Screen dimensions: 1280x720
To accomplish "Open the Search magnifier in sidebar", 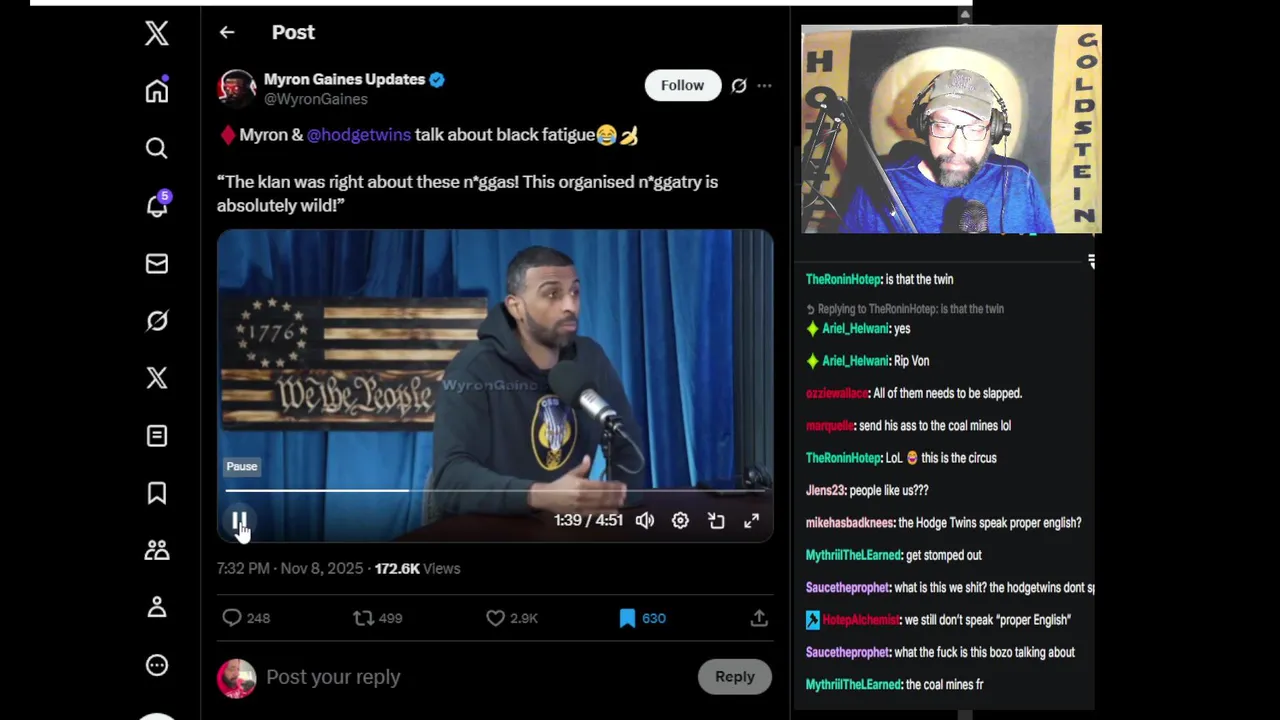I will pyautogui.click(x=157, y=148).
